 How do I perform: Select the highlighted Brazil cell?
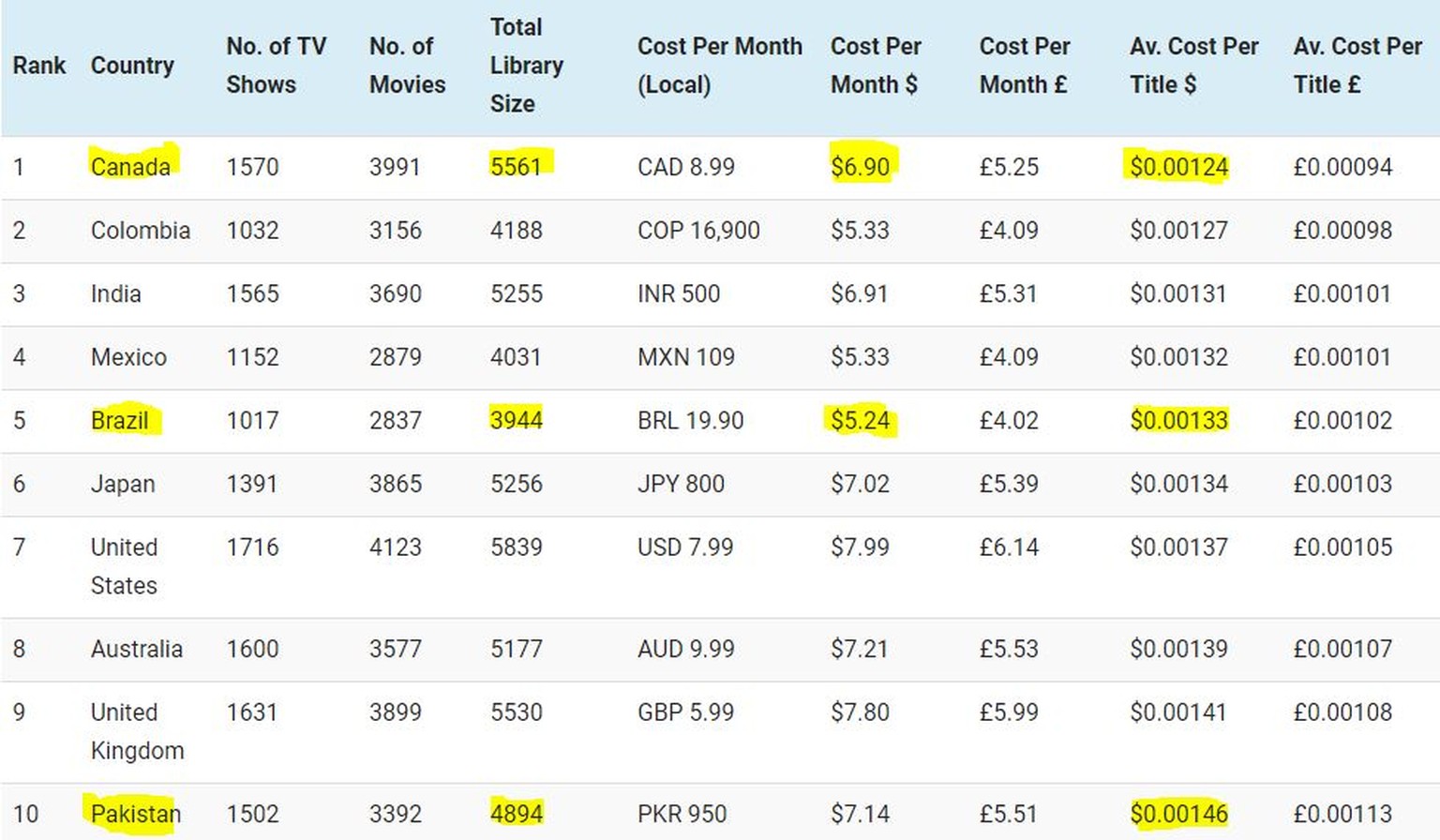point(120,420)
